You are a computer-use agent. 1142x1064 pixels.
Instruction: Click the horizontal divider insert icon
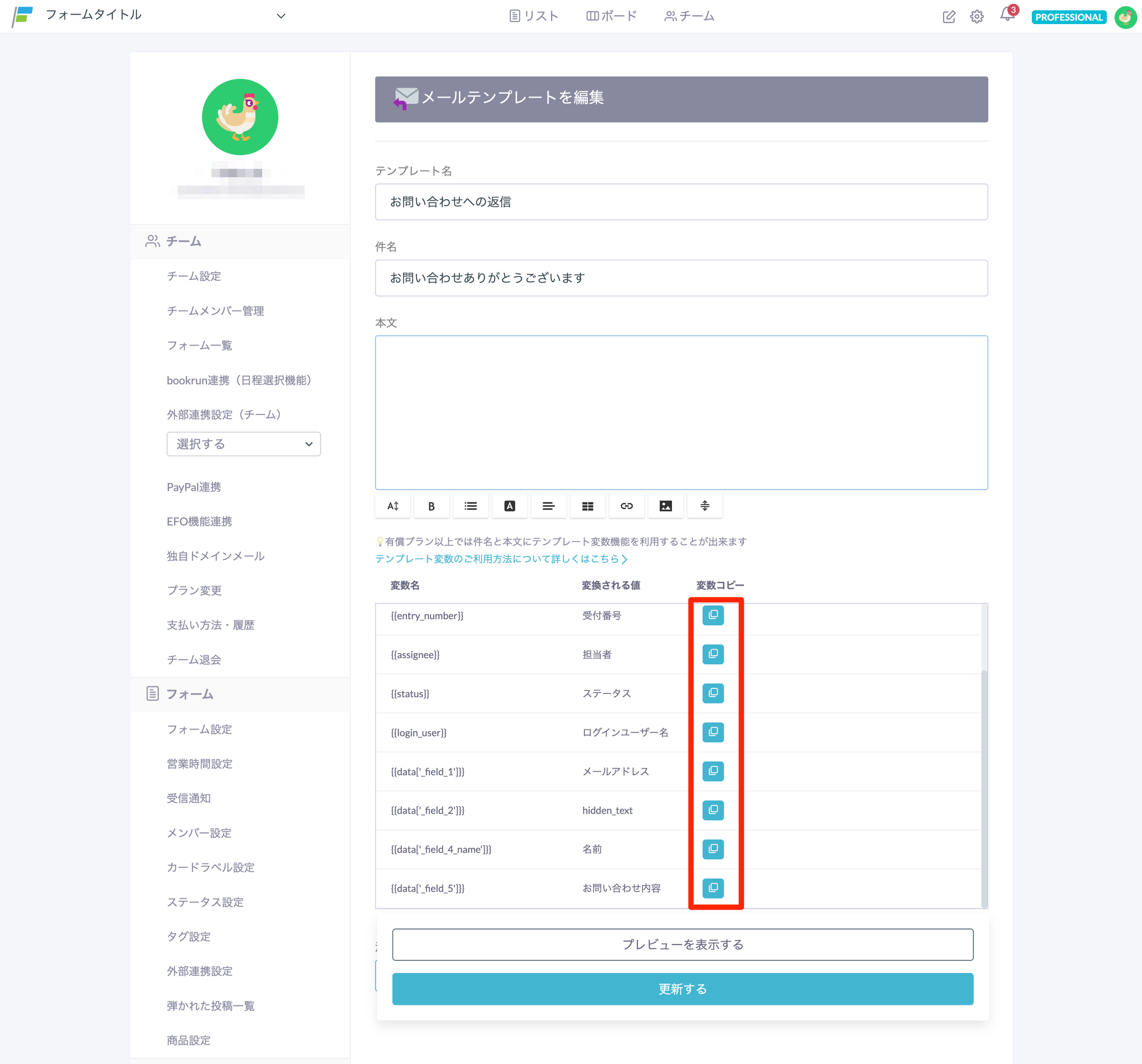tap(704, 506)
